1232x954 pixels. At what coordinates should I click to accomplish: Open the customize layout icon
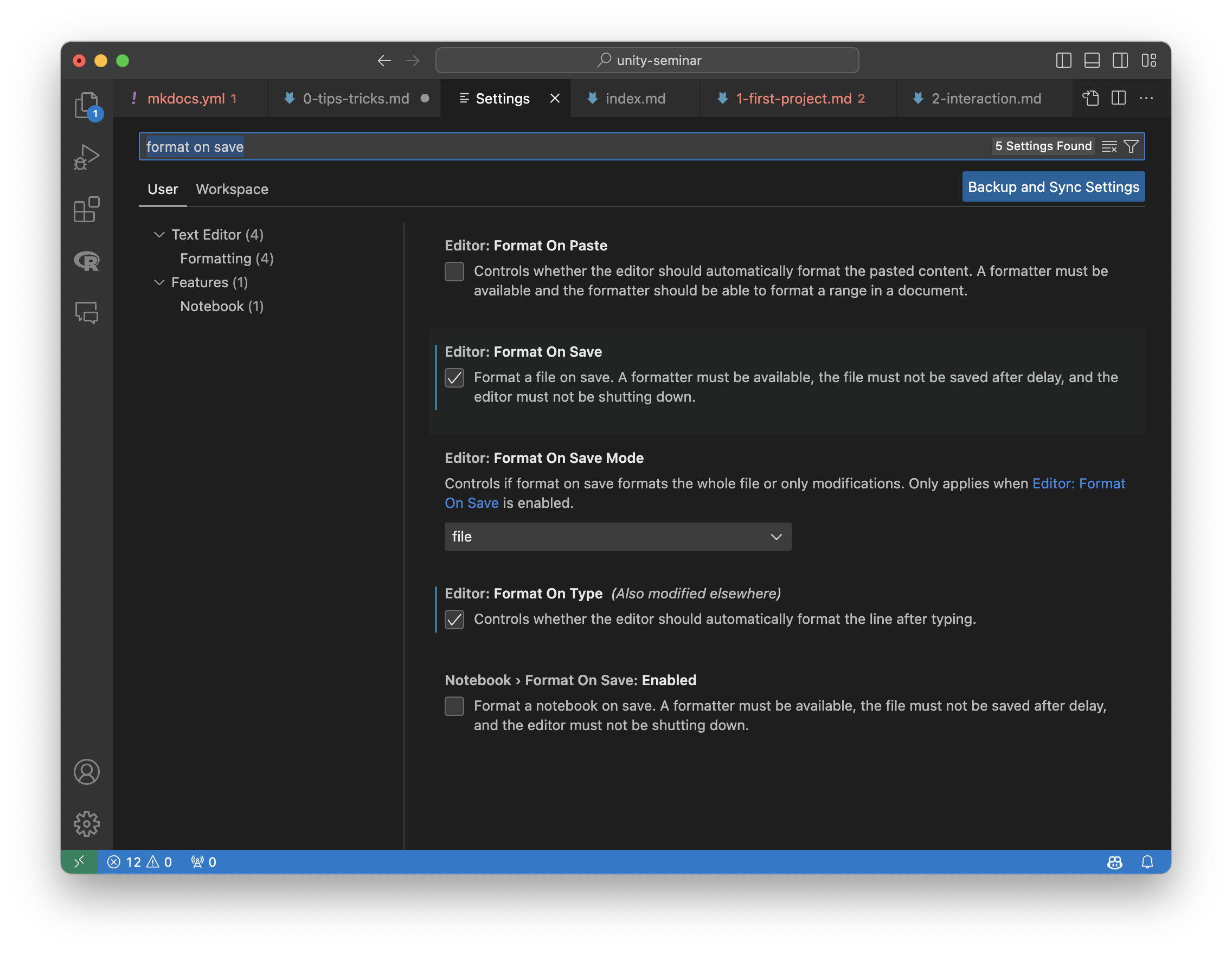(1149, 60)
